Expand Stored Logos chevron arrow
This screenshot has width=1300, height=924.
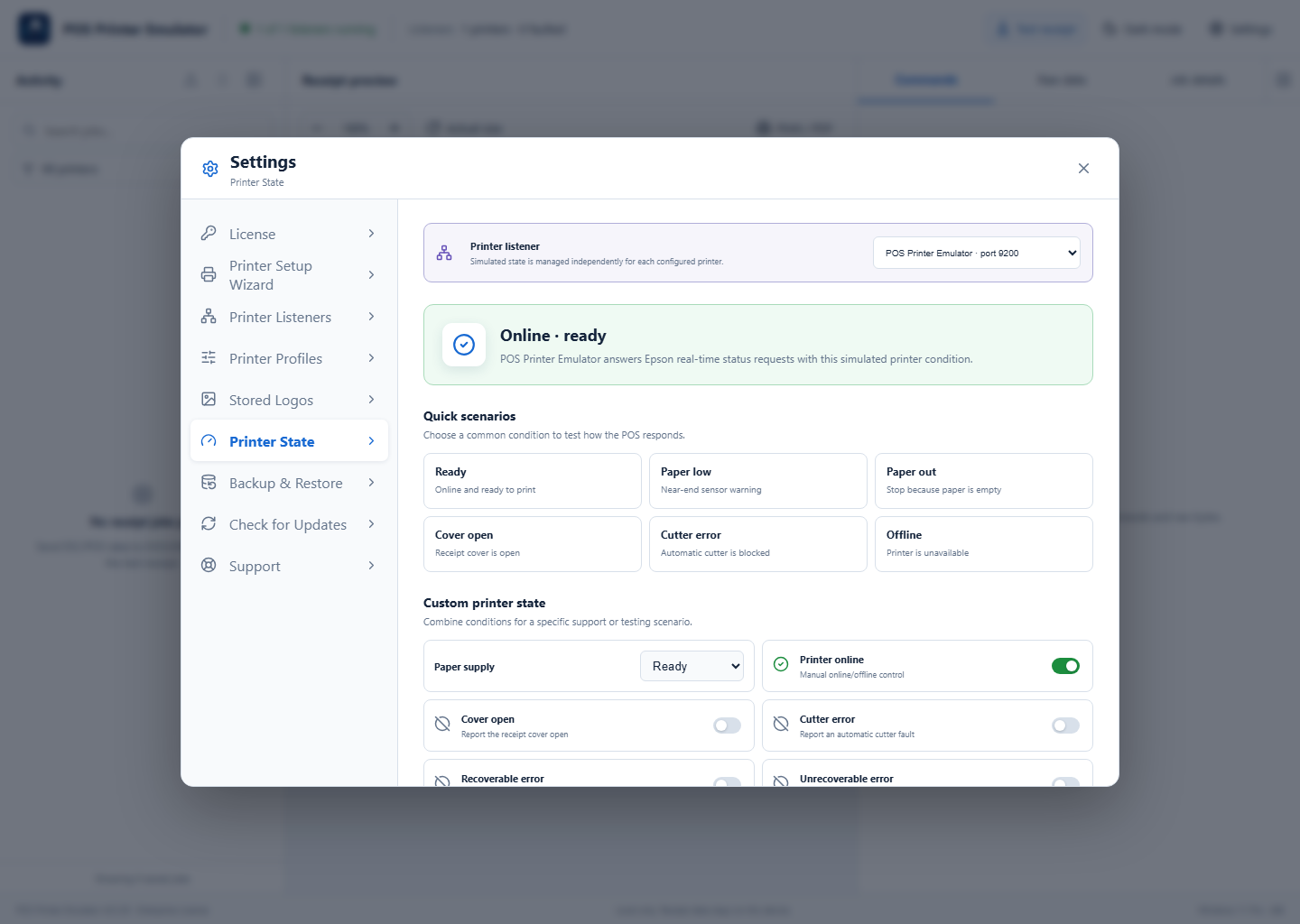371,400
